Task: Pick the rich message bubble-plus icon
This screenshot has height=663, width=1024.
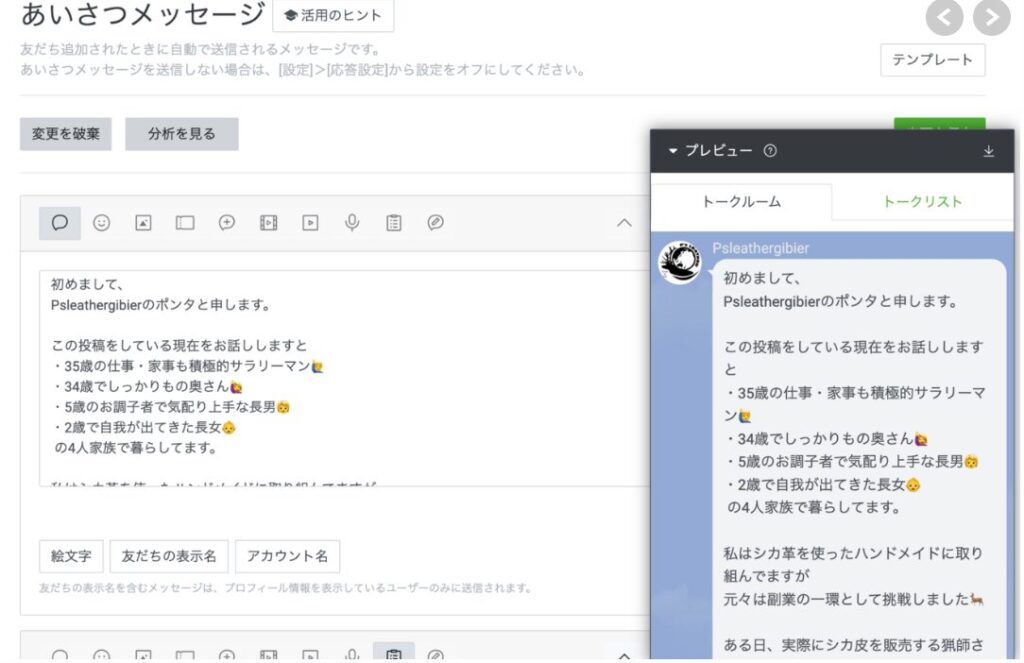Action: pos(227,223)
